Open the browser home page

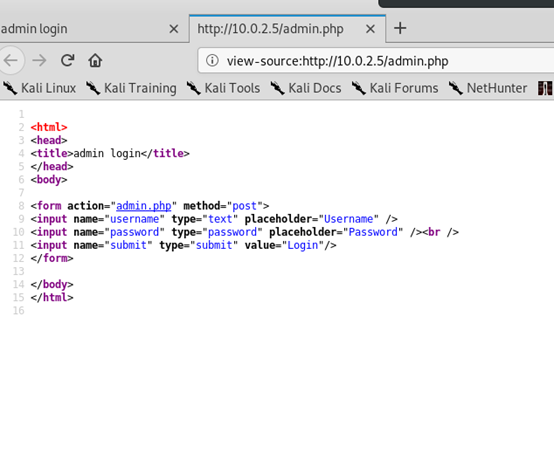(95, 60)
